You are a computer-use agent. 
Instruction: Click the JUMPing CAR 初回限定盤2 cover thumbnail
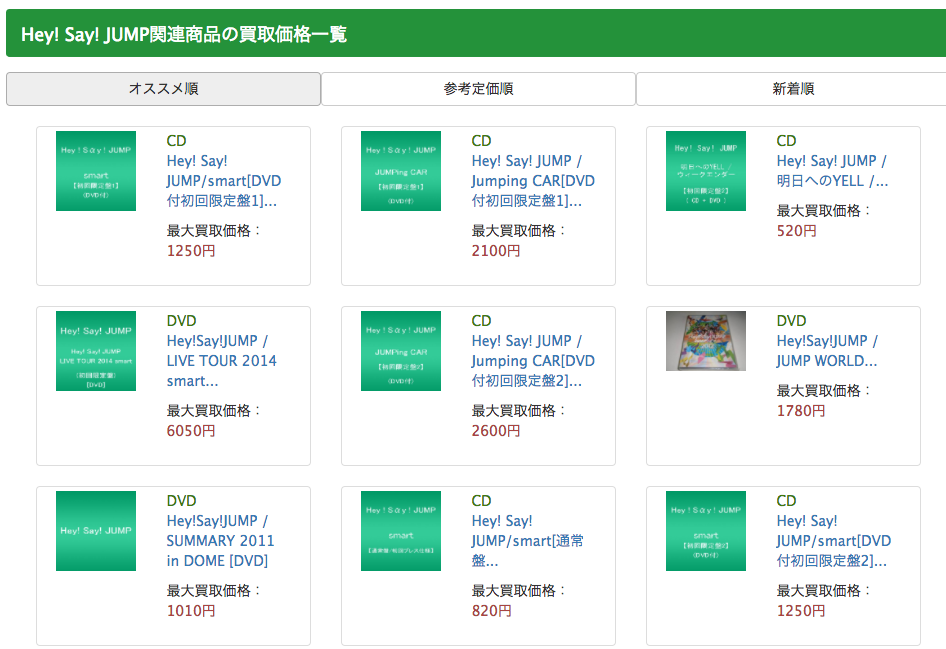click(x=401, y=351)
